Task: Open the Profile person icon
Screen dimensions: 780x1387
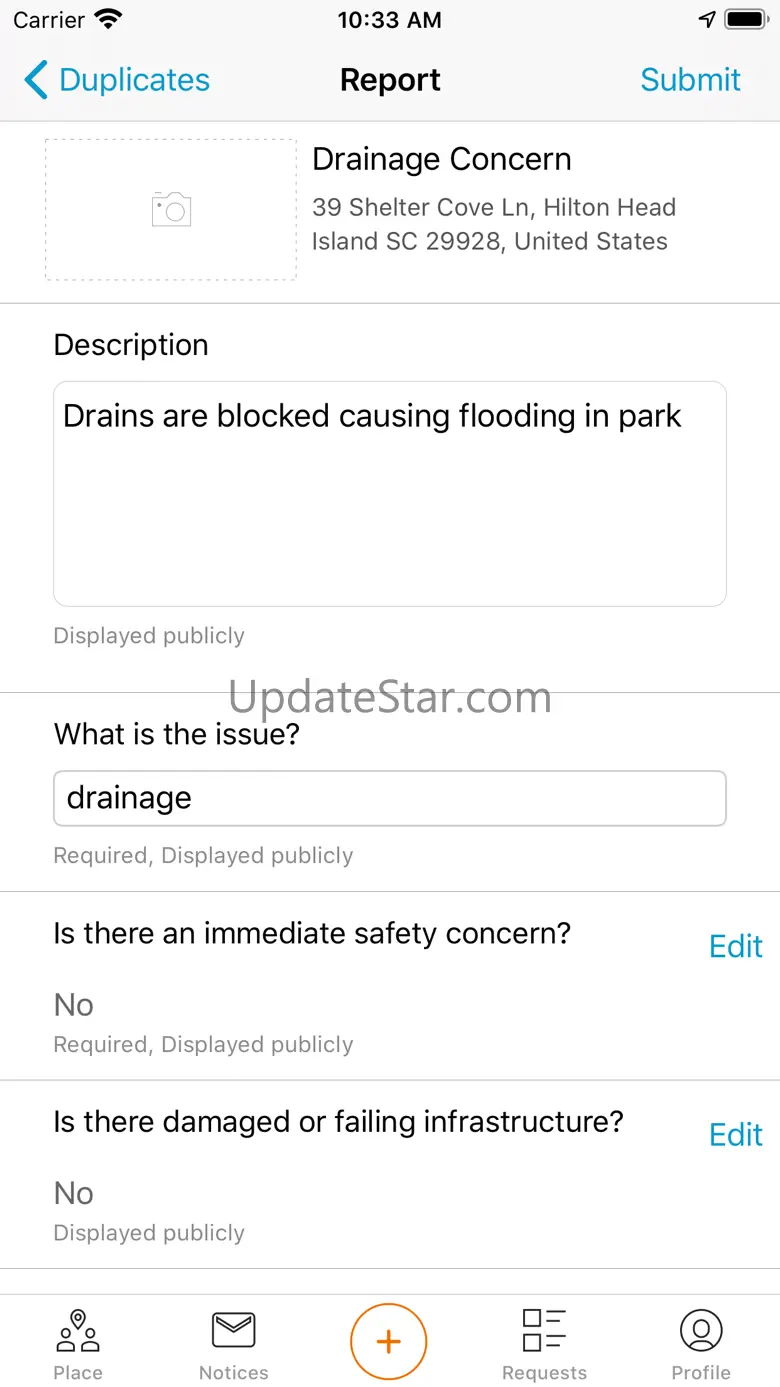Action: [701, 1330]
